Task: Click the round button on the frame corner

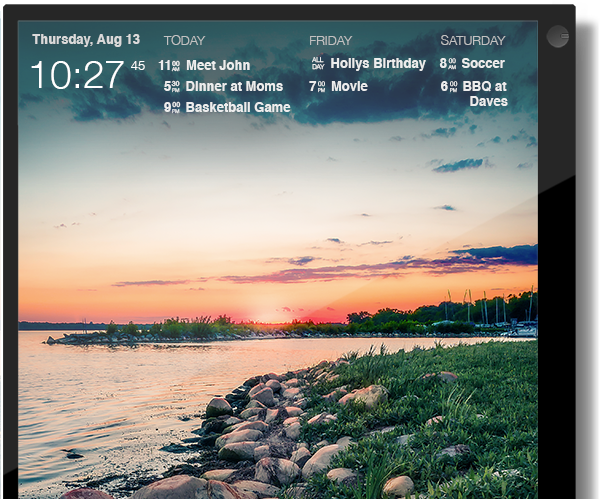Action: pyautogui.click(x=558, y=36)
